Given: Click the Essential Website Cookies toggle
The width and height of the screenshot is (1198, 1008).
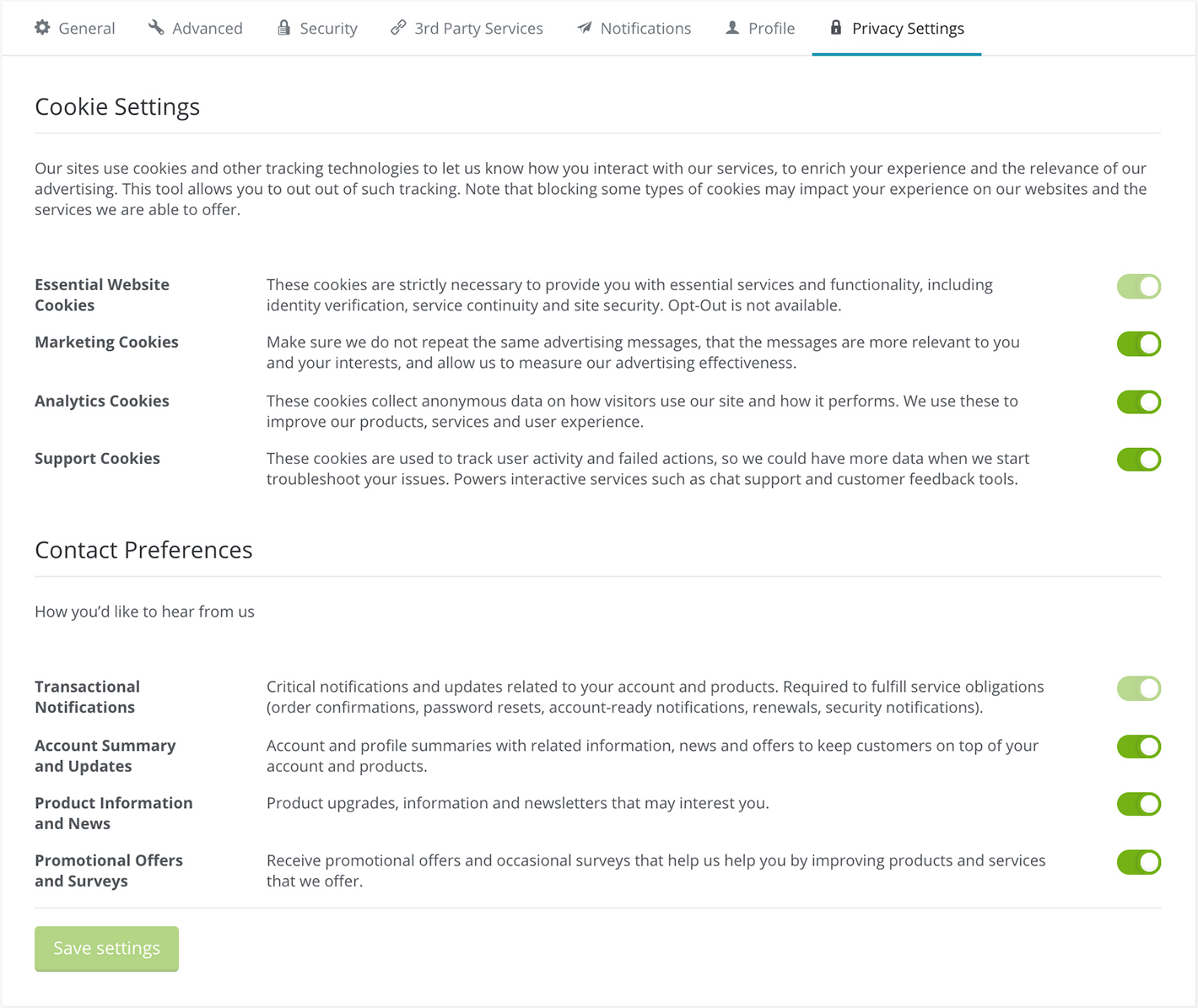Looking at the screenshot, I should pyautogui.click(x=1138, y=287).
